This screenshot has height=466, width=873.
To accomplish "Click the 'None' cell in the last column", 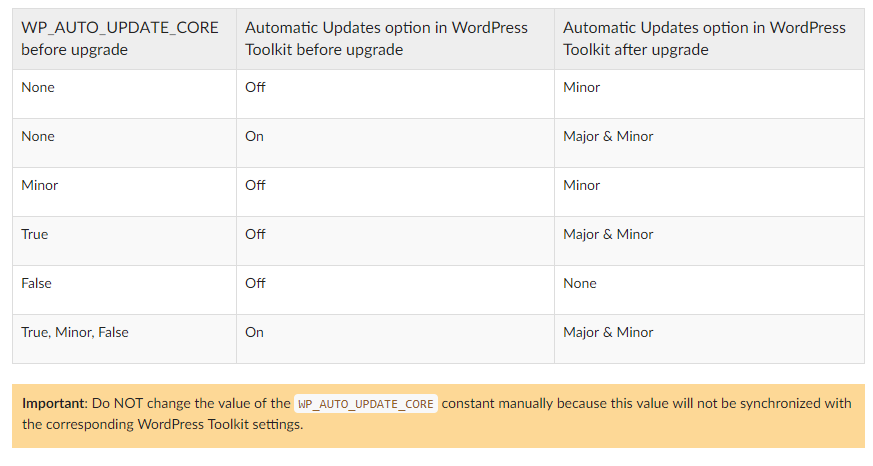I will pos(580,283).
